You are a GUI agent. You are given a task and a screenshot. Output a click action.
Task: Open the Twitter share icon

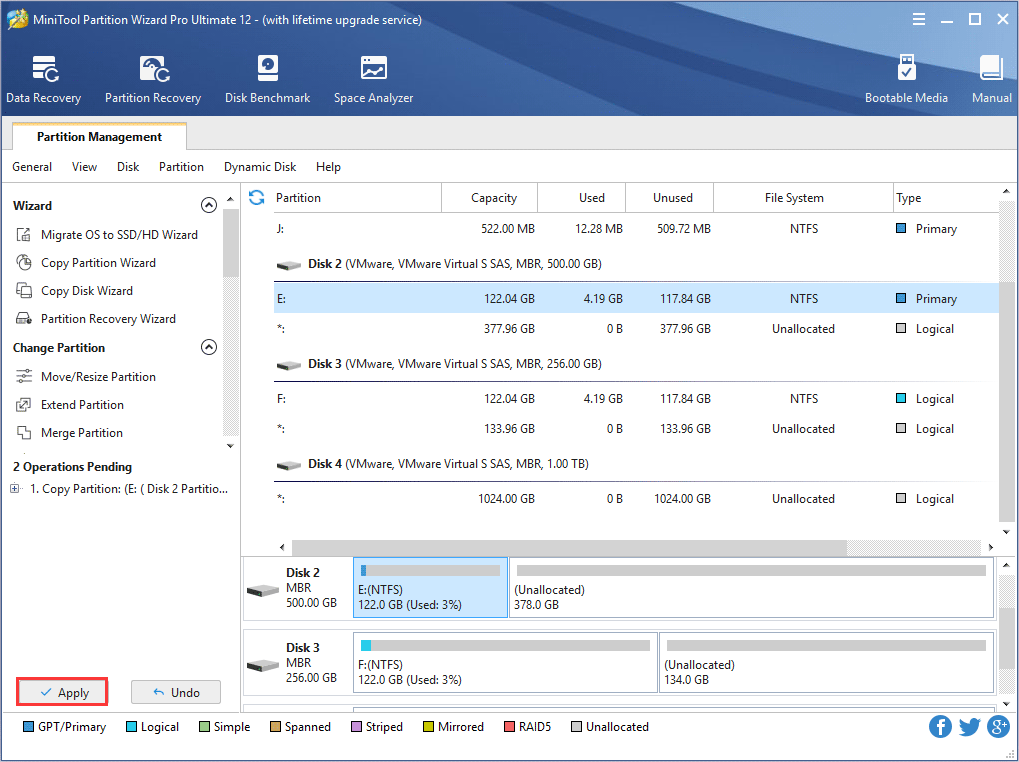(x=969, y=727)
